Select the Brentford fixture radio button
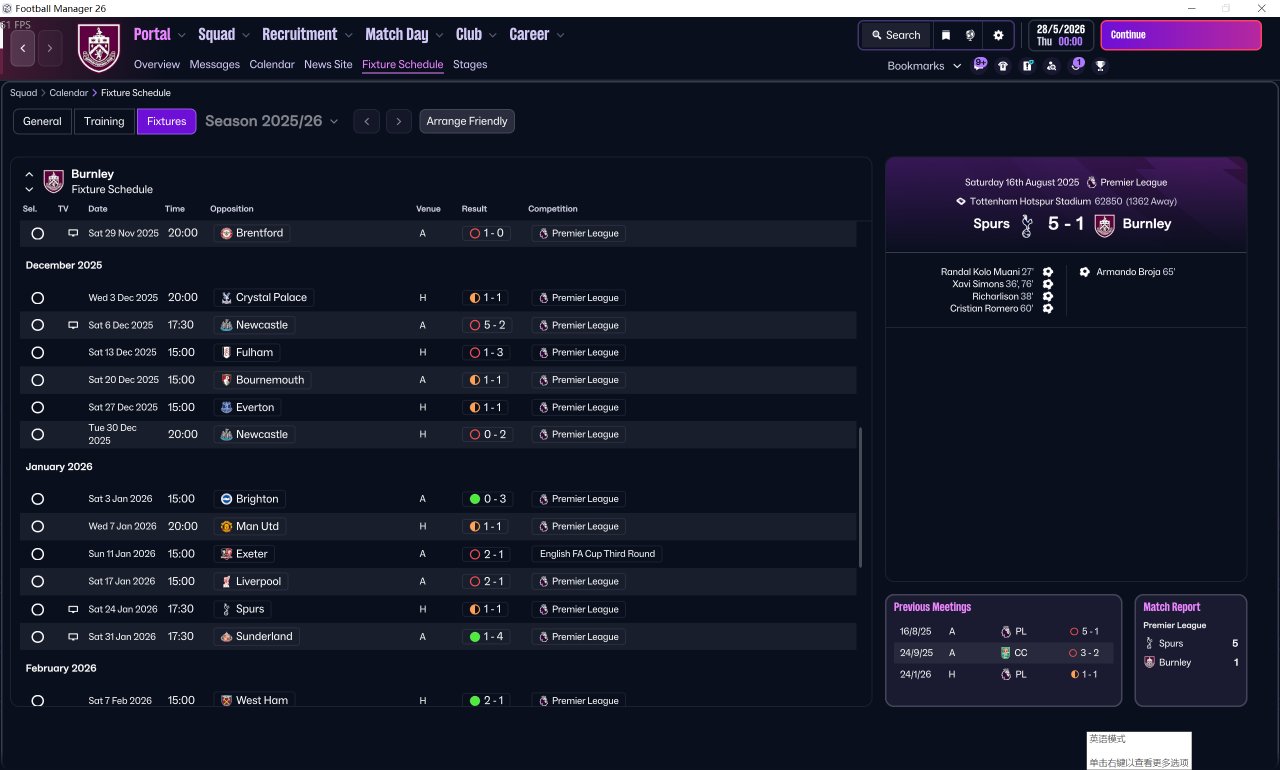 pyautogui.click(x=38, y=233)
